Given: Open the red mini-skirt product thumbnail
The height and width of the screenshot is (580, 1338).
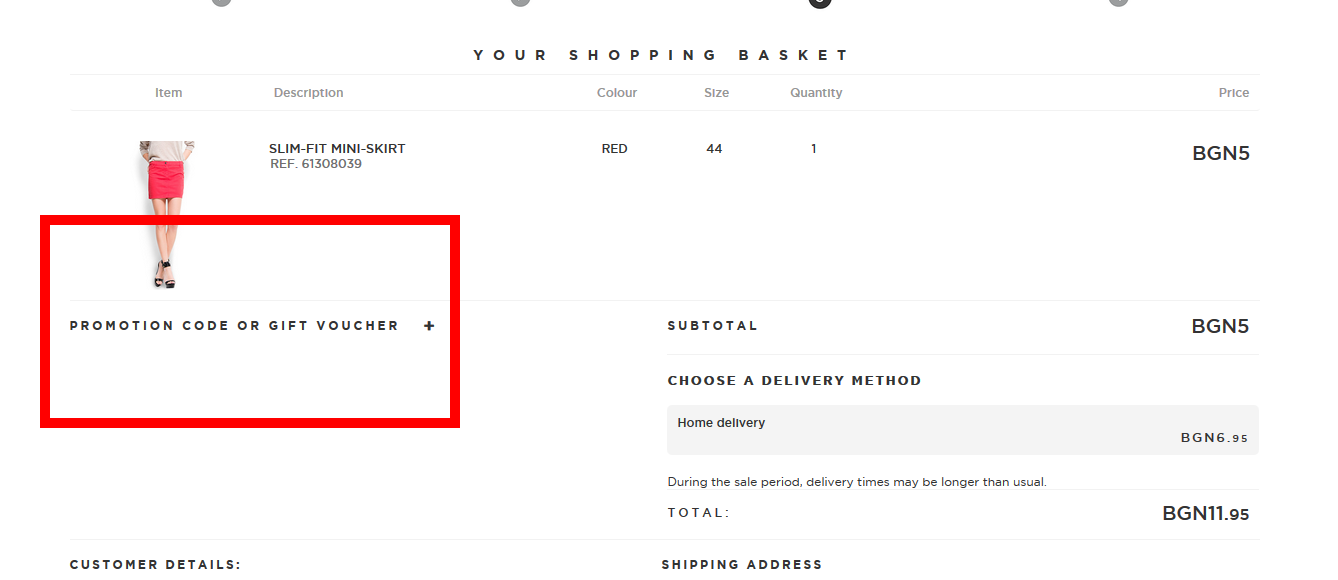Looking at the screenshot, I should [x=166, y=213].
